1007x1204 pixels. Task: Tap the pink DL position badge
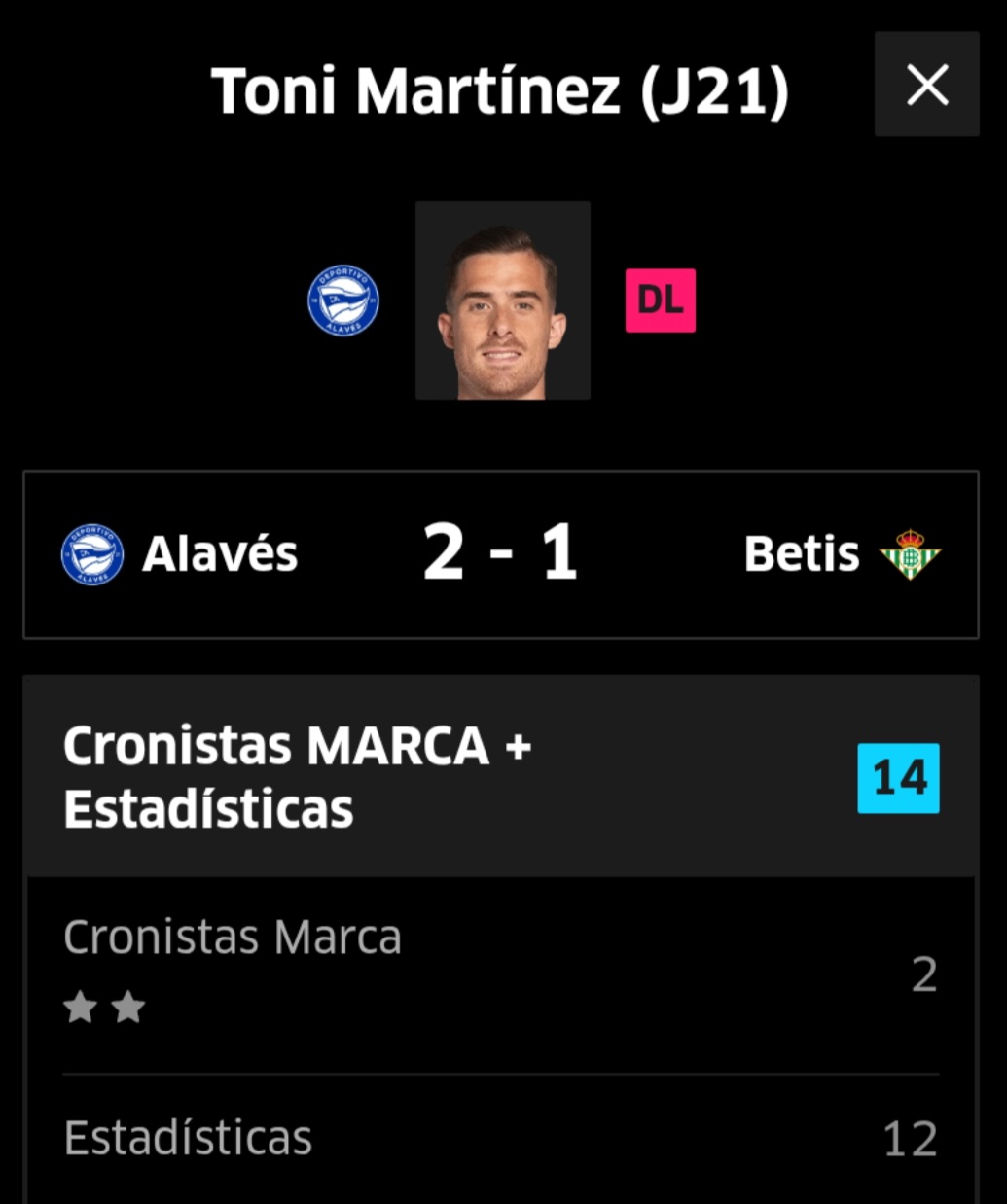pos(660,301)
